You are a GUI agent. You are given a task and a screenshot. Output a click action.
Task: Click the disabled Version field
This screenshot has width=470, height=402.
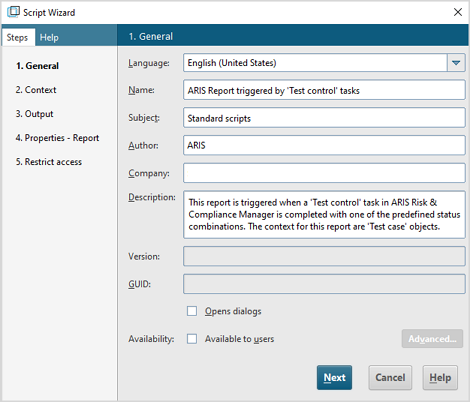click(x=324, y=256)
